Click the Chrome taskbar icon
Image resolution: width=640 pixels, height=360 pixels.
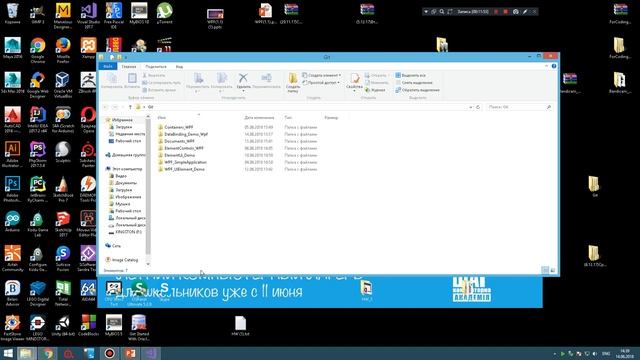click(x=48, y=353)
